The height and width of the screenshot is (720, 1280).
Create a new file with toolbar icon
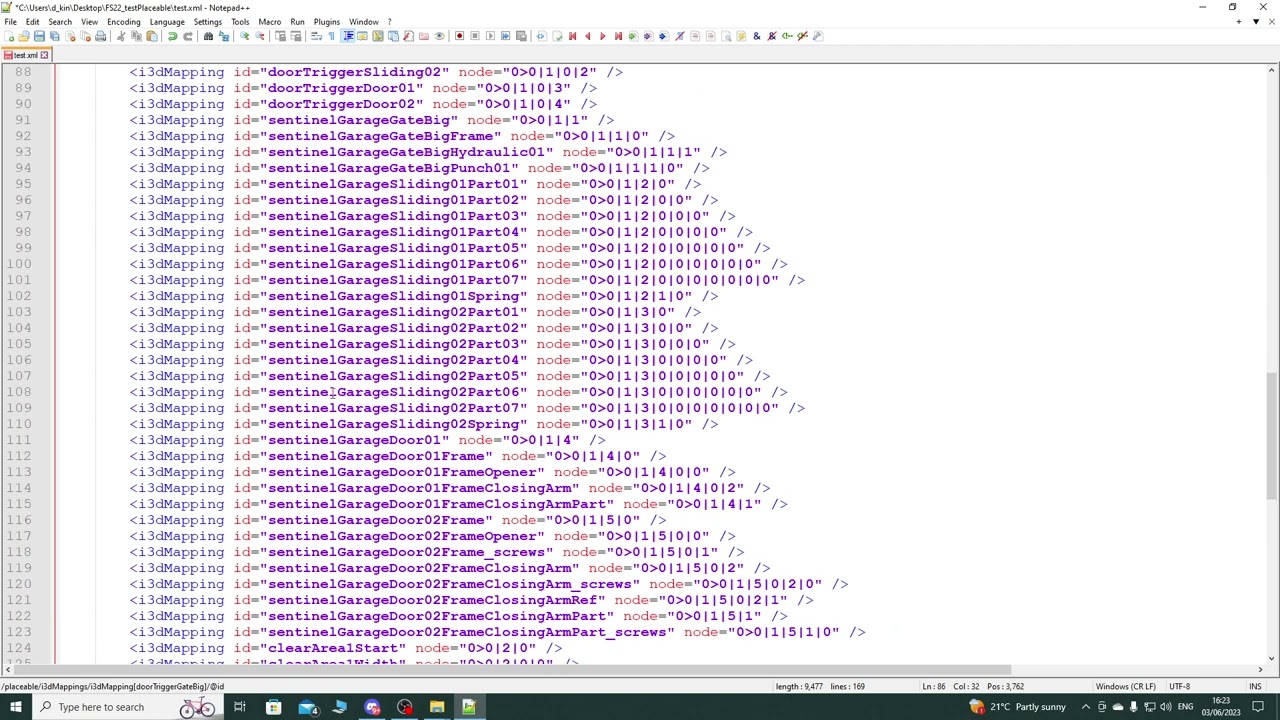click(9, 36)
